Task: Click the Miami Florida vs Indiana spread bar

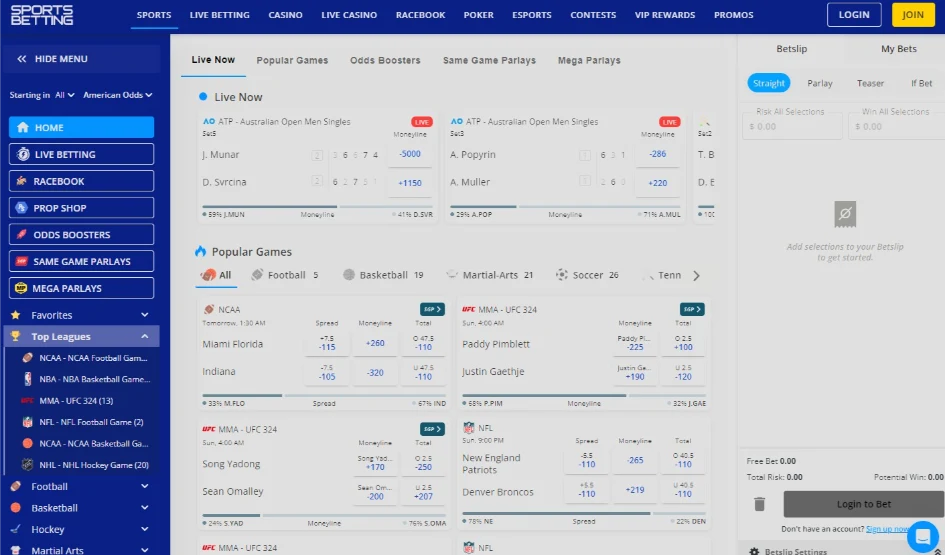Action: pos(324,396)
